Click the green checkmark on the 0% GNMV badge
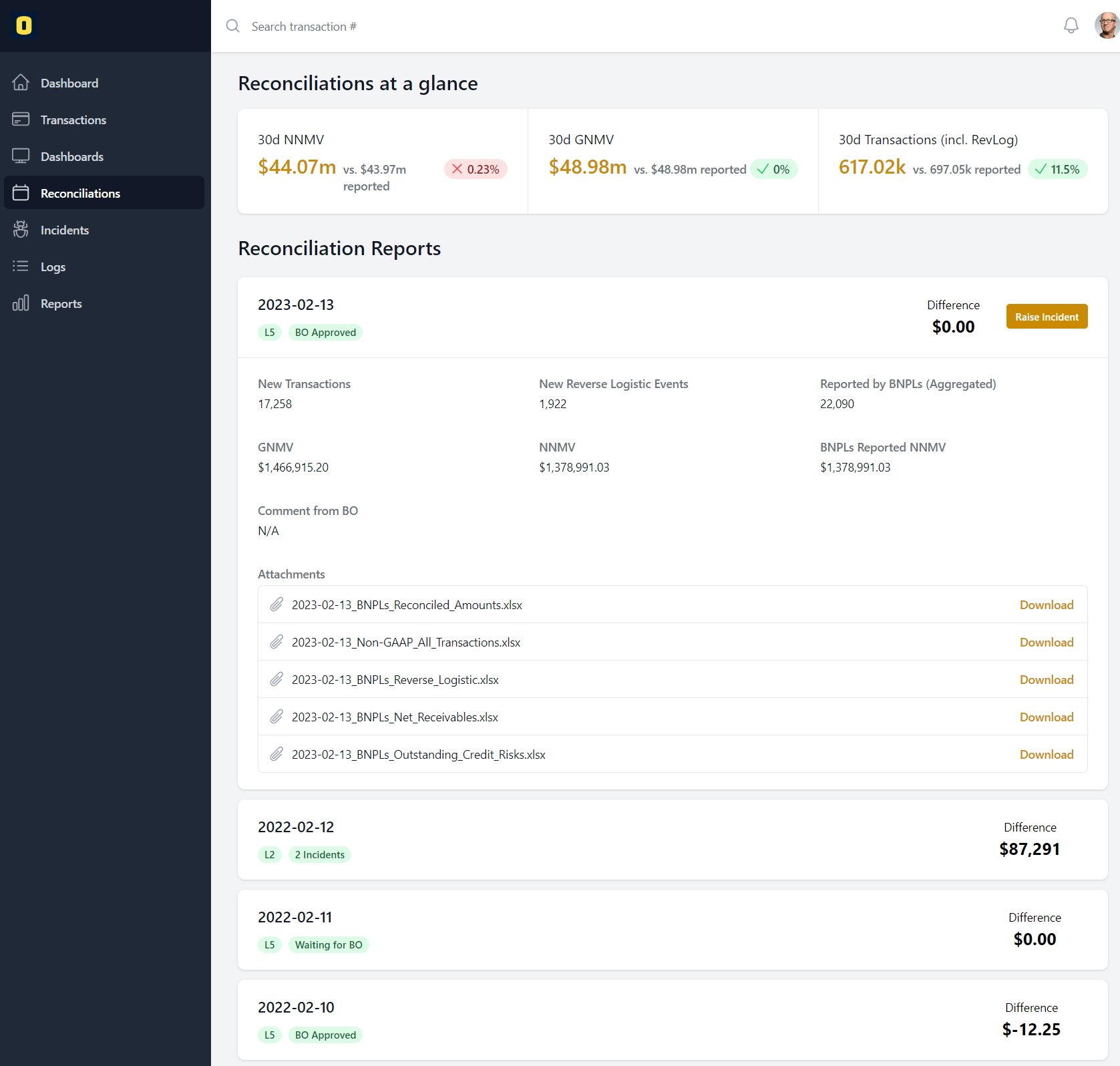Screen dimensions: 1120x1066 [763, 169]
